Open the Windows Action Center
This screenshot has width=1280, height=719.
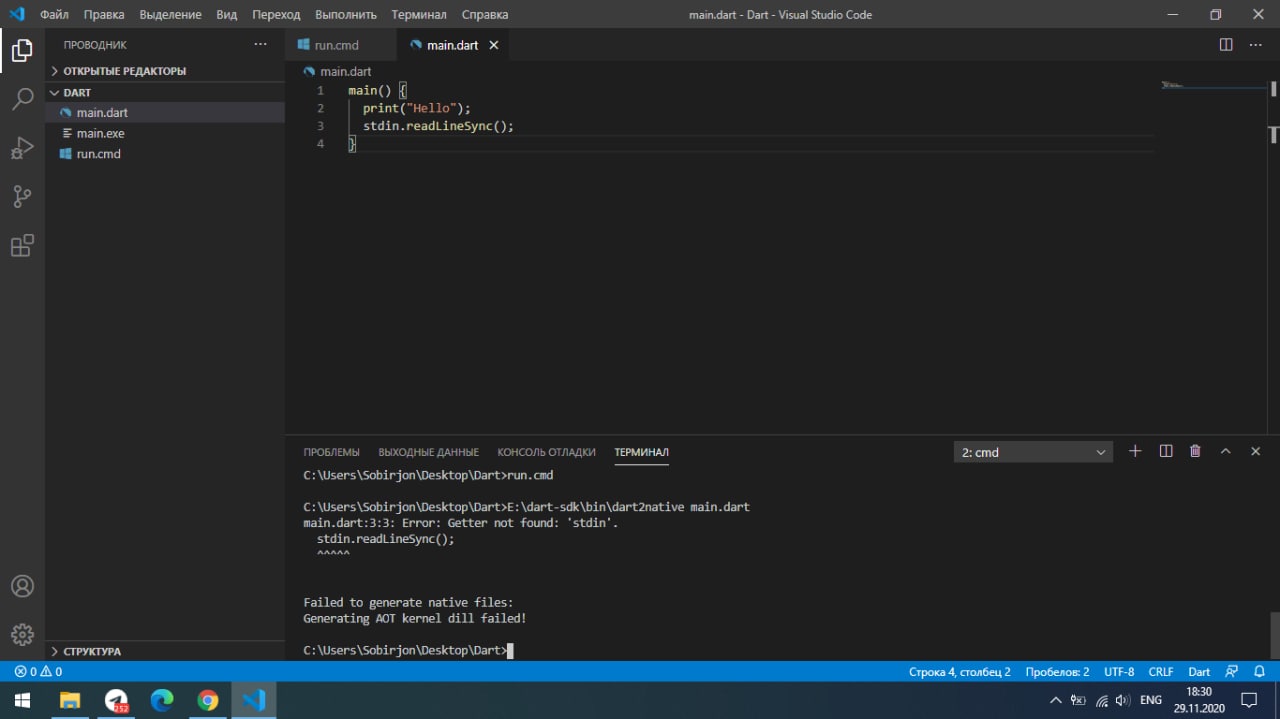point(1249,700)
